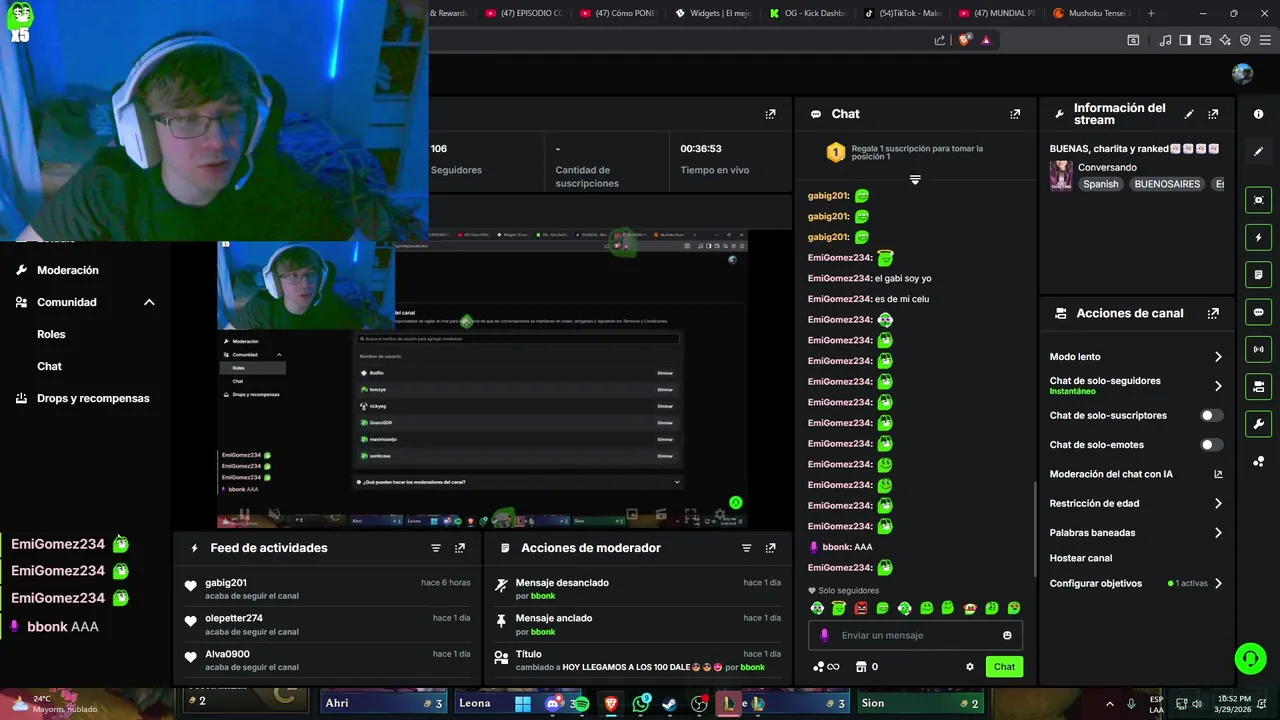Select the wrench icon in right sidebar
Viewport: 1280px width, 720px height.
1258,424
